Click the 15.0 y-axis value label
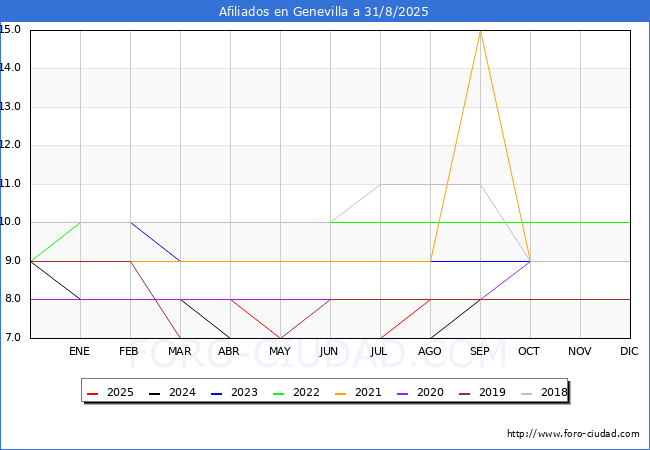Viewport: 650px width, 450px height. coord(12,29)
